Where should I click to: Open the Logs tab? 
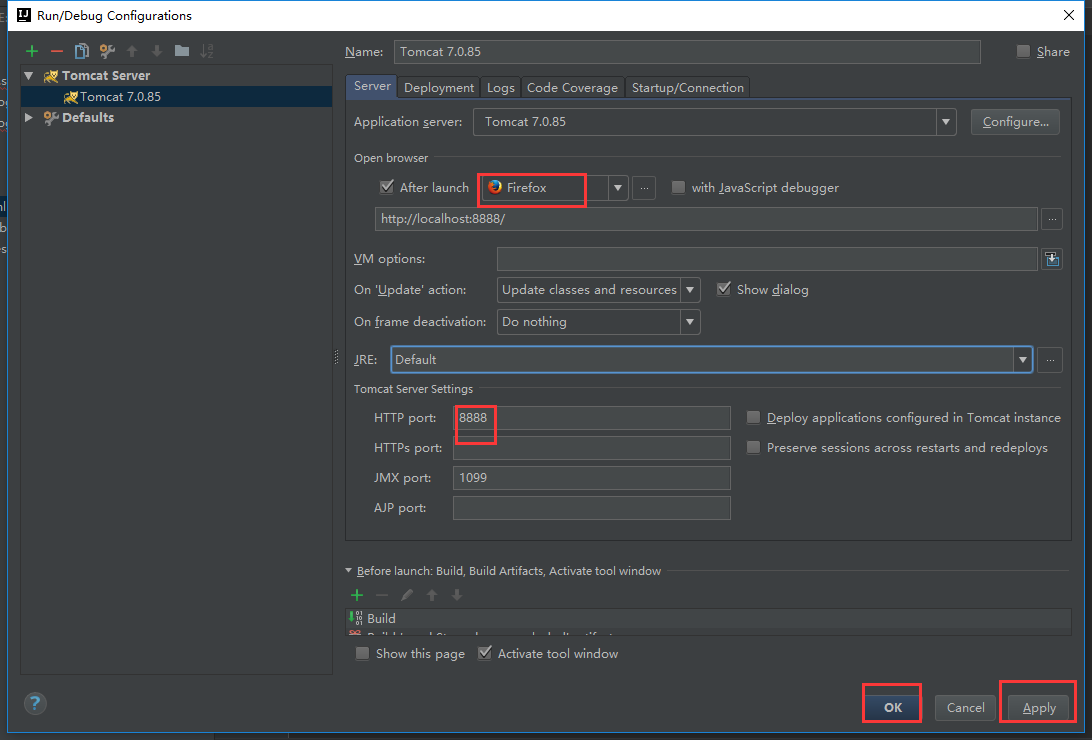[501, 88]
